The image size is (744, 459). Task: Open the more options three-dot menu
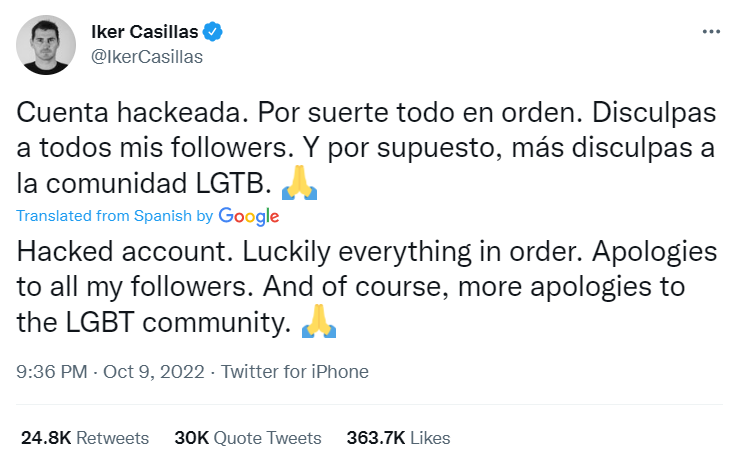click(710, 32)
